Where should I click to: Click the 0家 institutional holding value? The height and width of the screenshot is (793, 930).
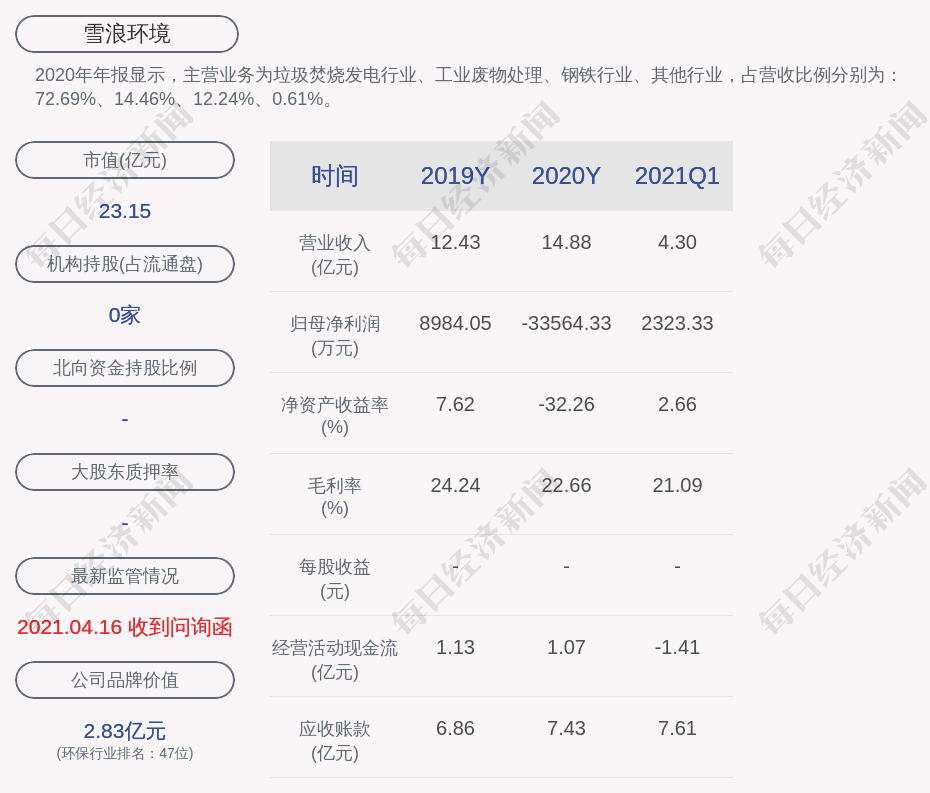pos(125,315)
